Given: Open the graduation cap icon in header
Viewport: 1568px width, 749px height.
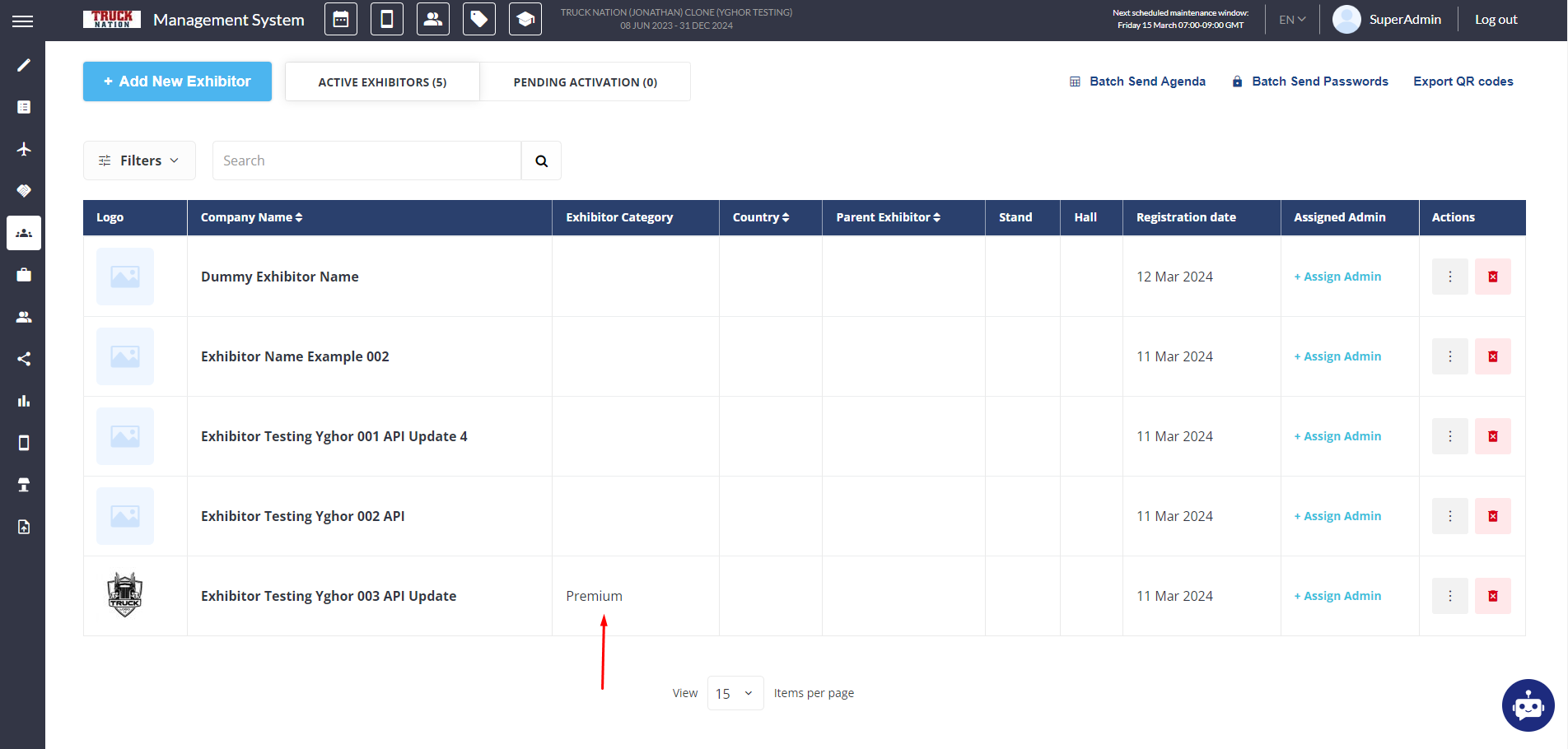Looking at the screenshot, I should (525, 19).
